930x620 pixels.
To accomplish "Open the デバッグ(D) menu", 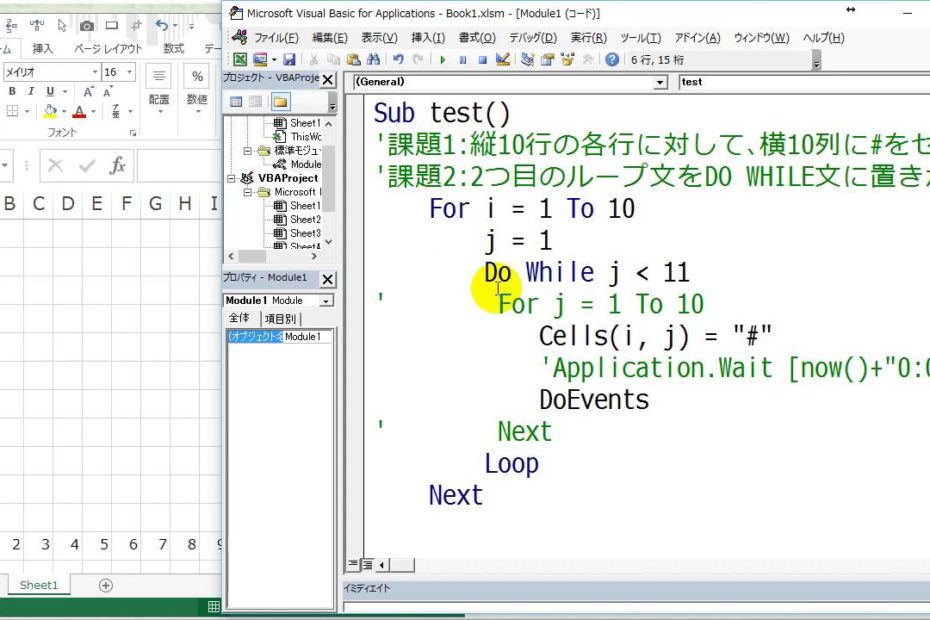I will [533, 38].
